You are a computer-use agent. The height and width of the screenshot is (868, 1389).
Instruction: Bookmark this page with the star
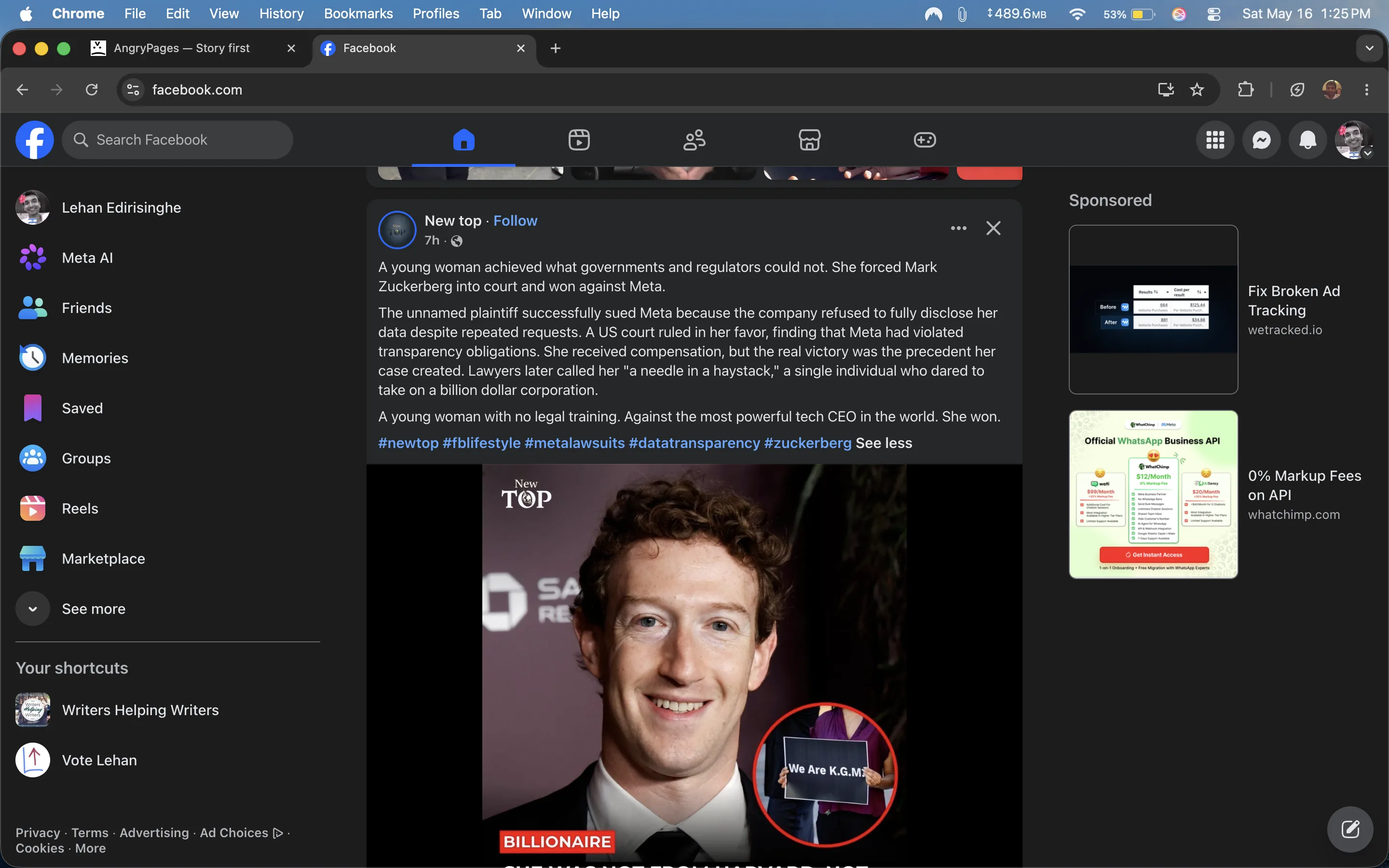pyautogui.click(x=1197, y=90)
